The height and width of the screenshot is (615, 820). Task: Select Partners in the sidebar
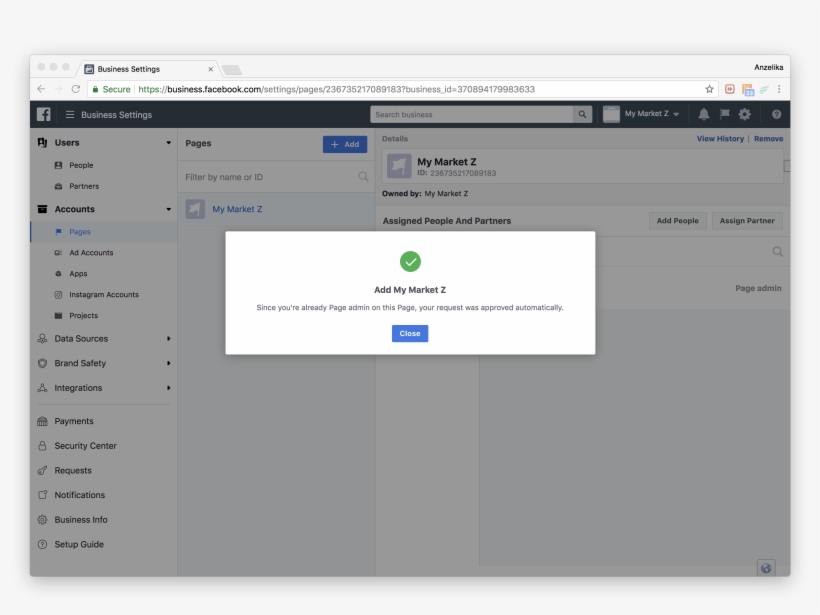click(x=84, y=186)
